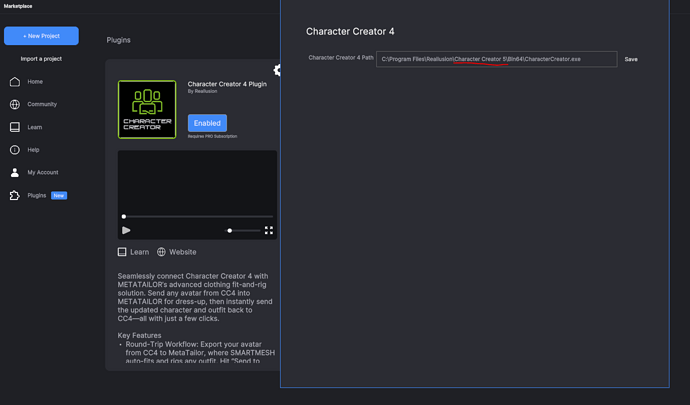The width and height of the screenshot is (690, 405).
Task: Enter fullscreen on the preview video
Action: (x=269, y=230)
